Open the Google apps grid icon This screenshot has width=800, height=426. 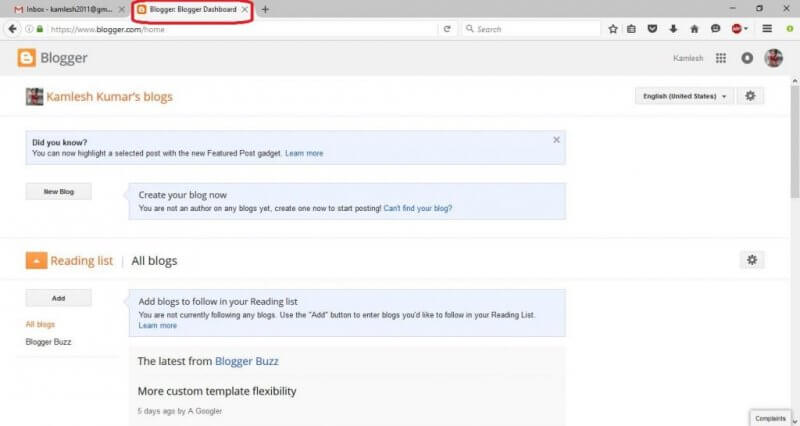tap(720, 58)
